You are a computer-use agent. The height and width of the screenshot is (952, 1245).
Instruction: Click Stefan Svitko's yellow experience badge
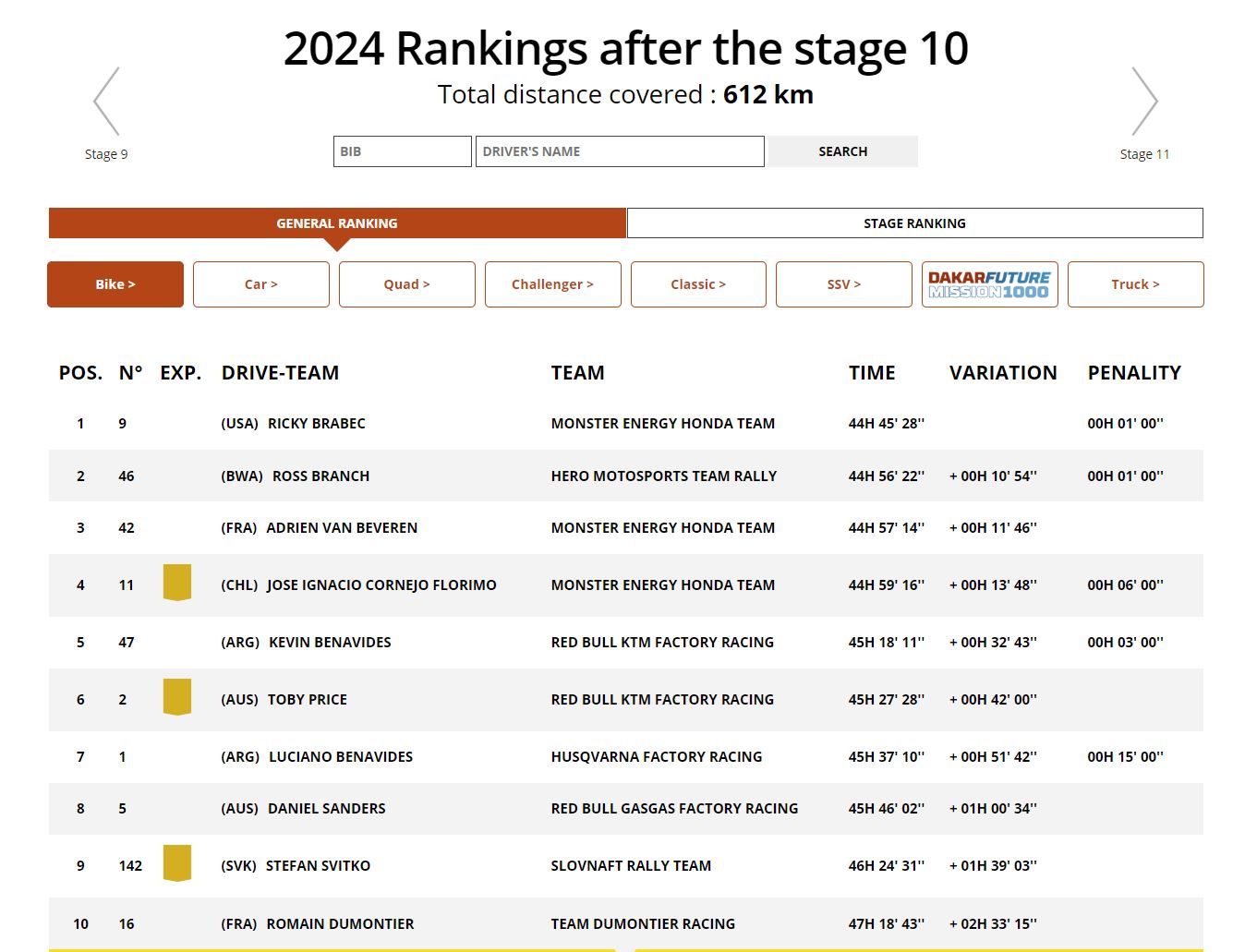(x=176, y=863)
